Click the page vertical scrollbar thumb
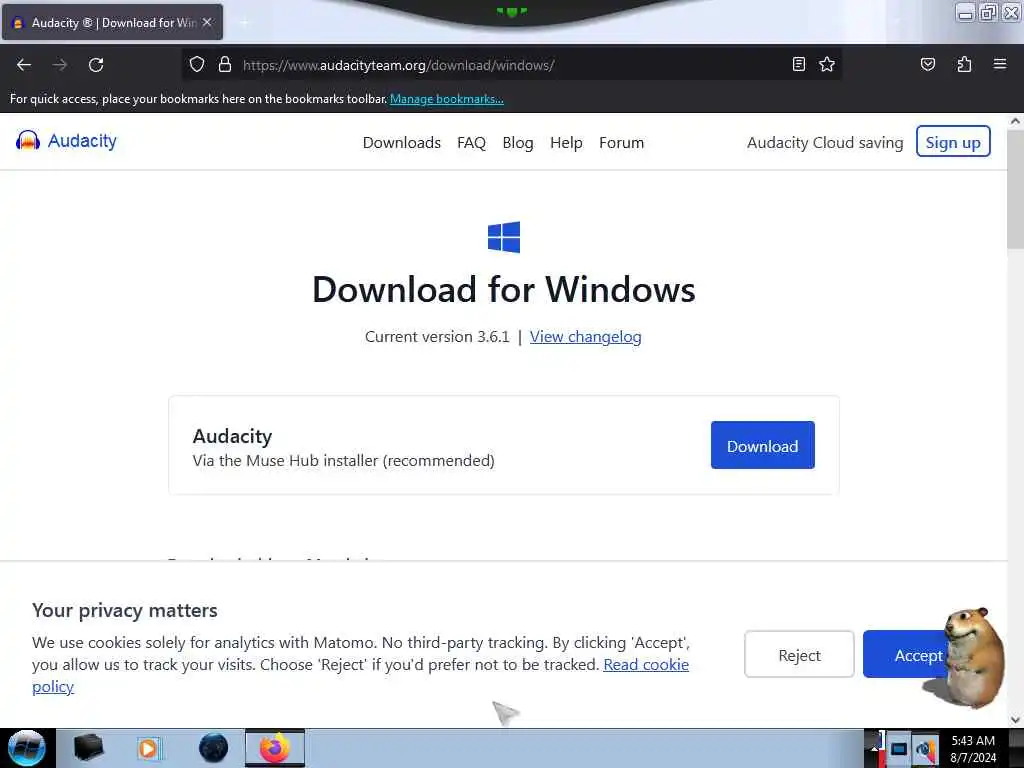The width and height of the screenshot is (1024, 768). pyautogui.click(x=1015, y=189)
